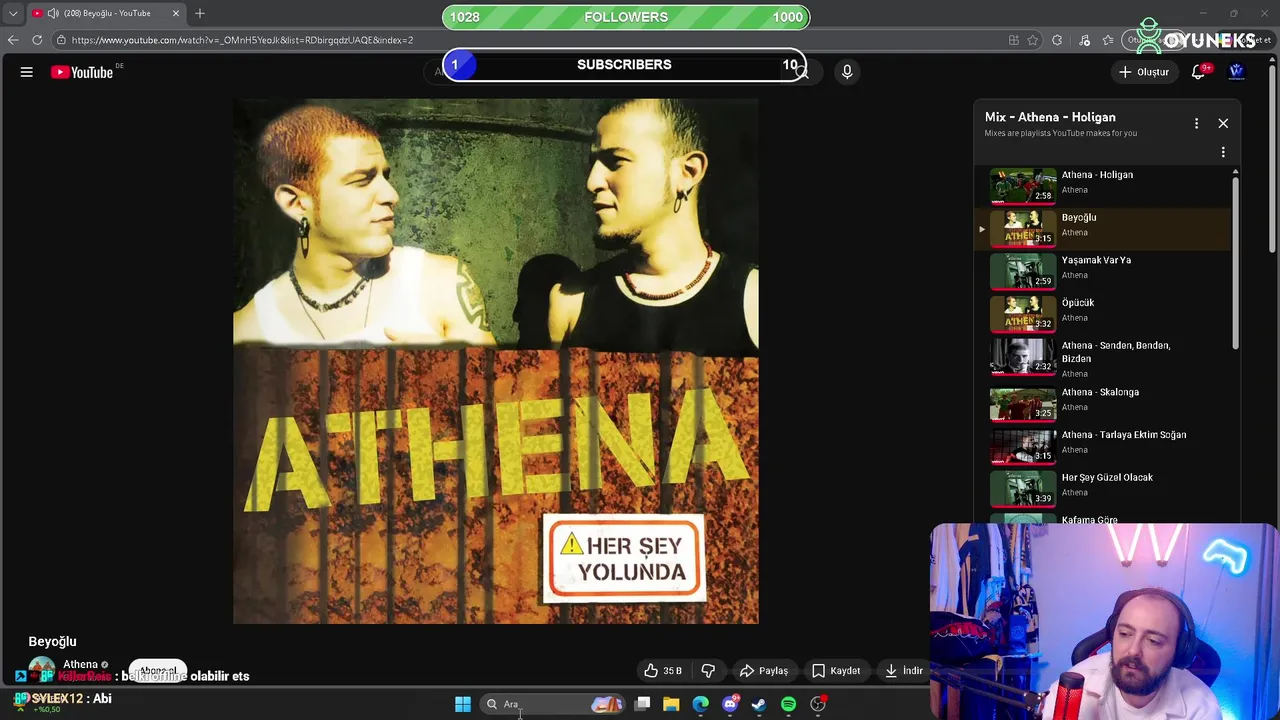1280x720 pixels.
Task: Click the Oluştur create button
Action: (x=1144, y=72)
